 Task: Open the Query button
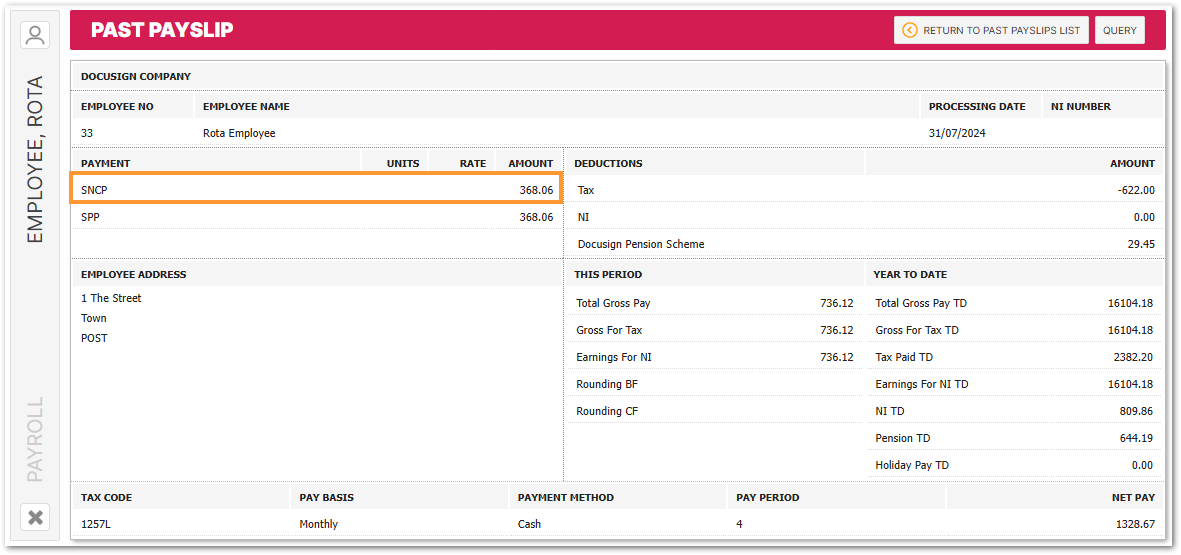point(1119,30)
